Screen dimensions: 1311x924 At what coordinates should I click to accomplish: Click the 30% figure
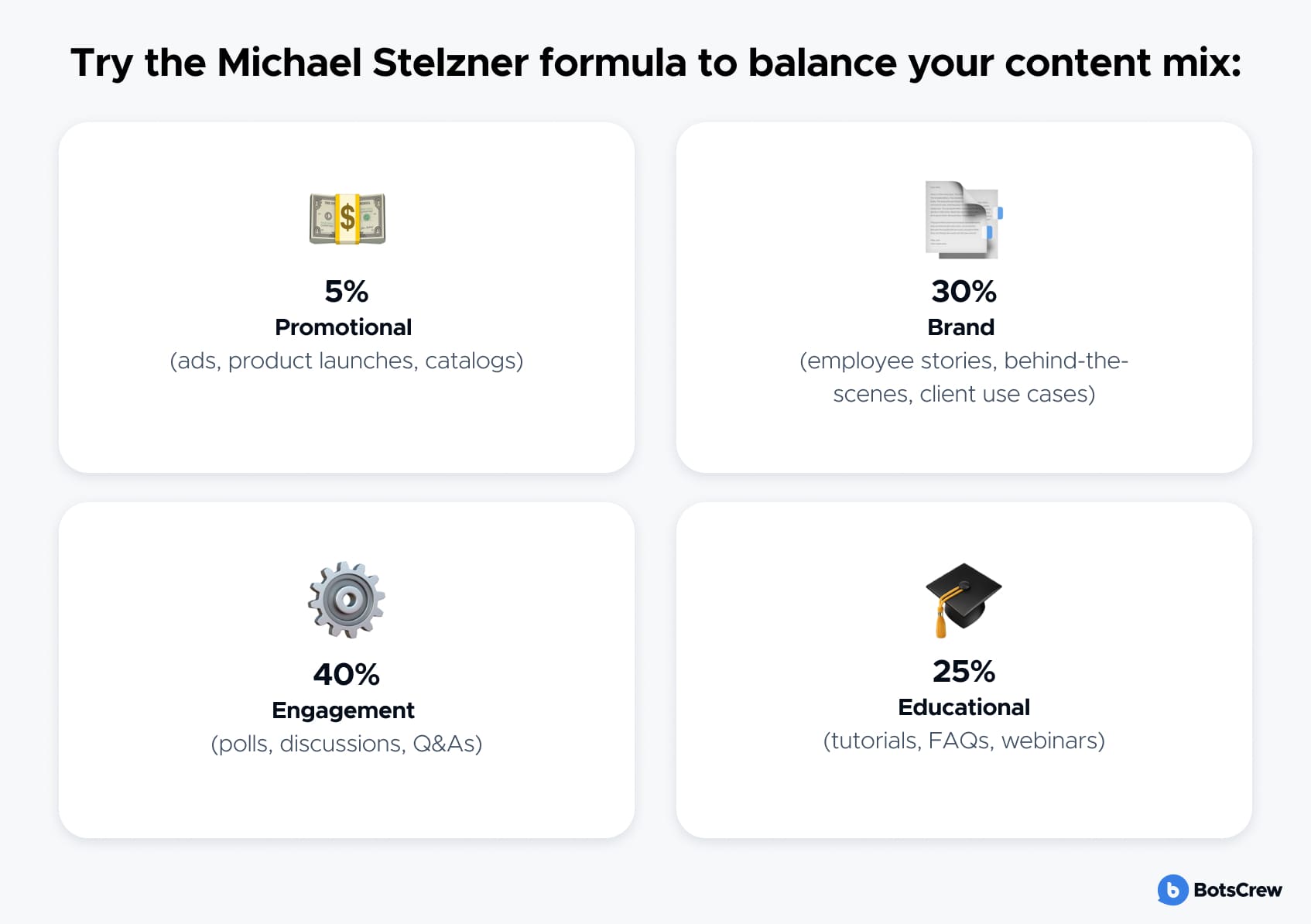click(964, 292)
